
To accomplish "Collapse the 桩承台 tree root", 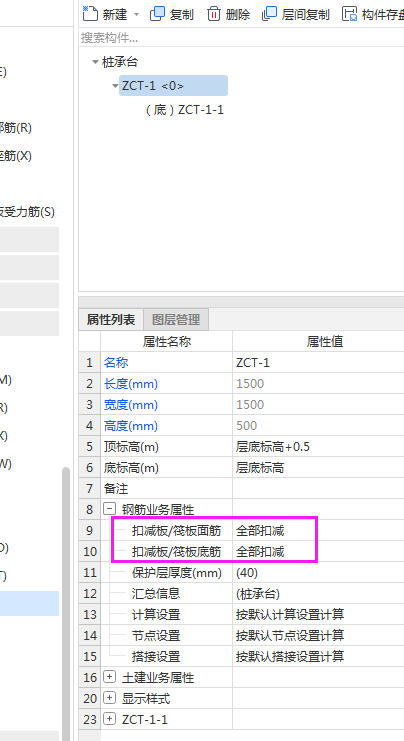I will 95,62.
